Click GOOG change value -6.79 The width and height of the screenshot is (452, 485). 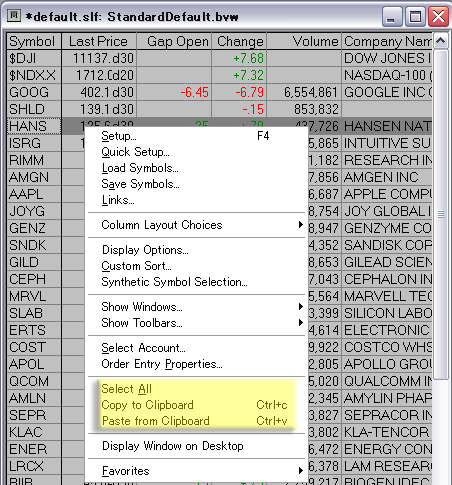pos(239,93)
